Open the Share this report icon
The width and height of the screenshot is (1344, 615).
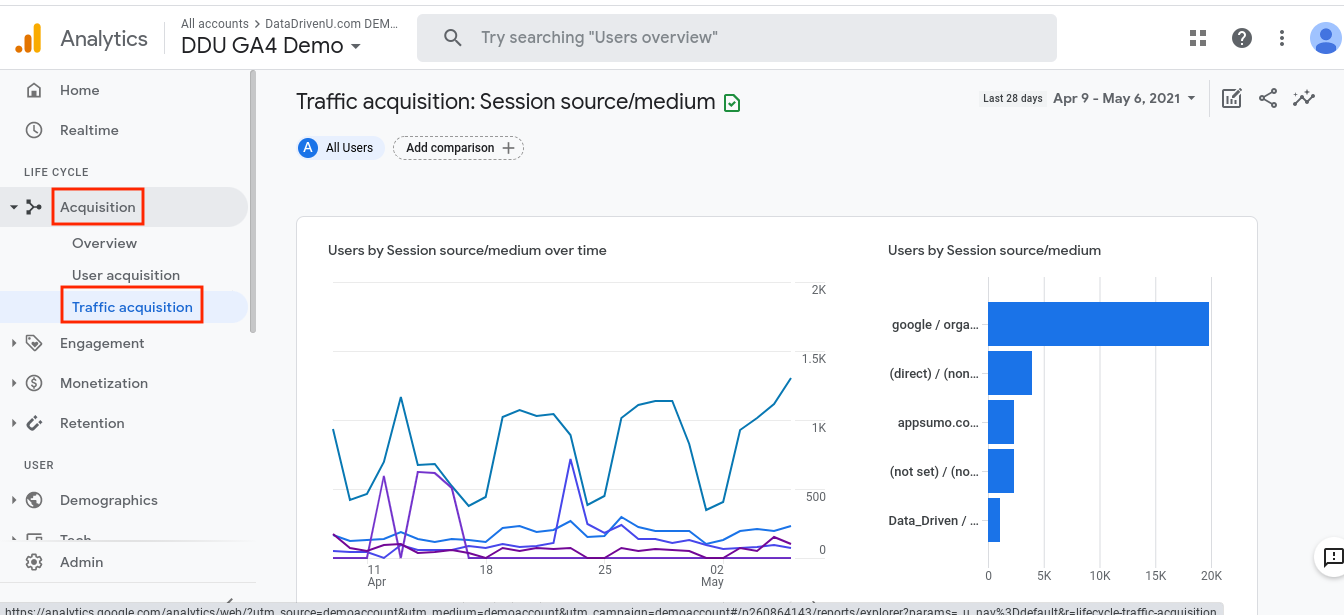click(1267, 97)
